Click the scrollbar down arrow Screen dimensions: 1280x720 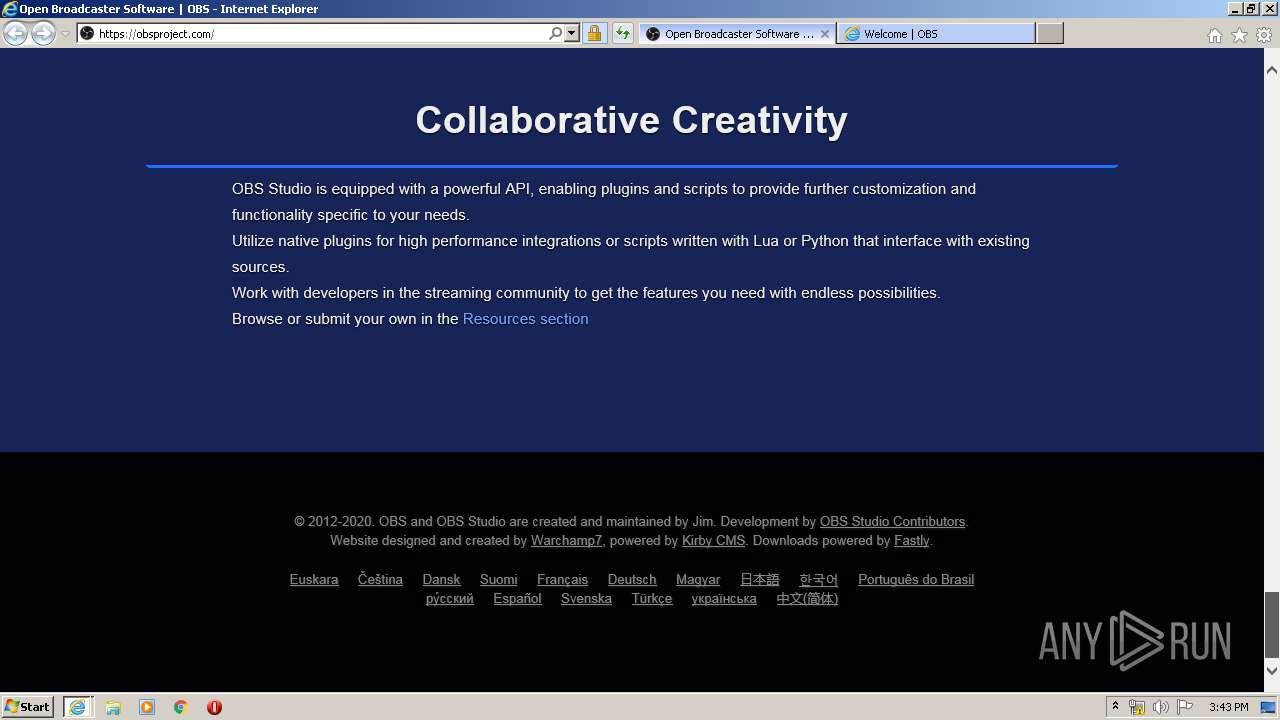[1272, 670]
